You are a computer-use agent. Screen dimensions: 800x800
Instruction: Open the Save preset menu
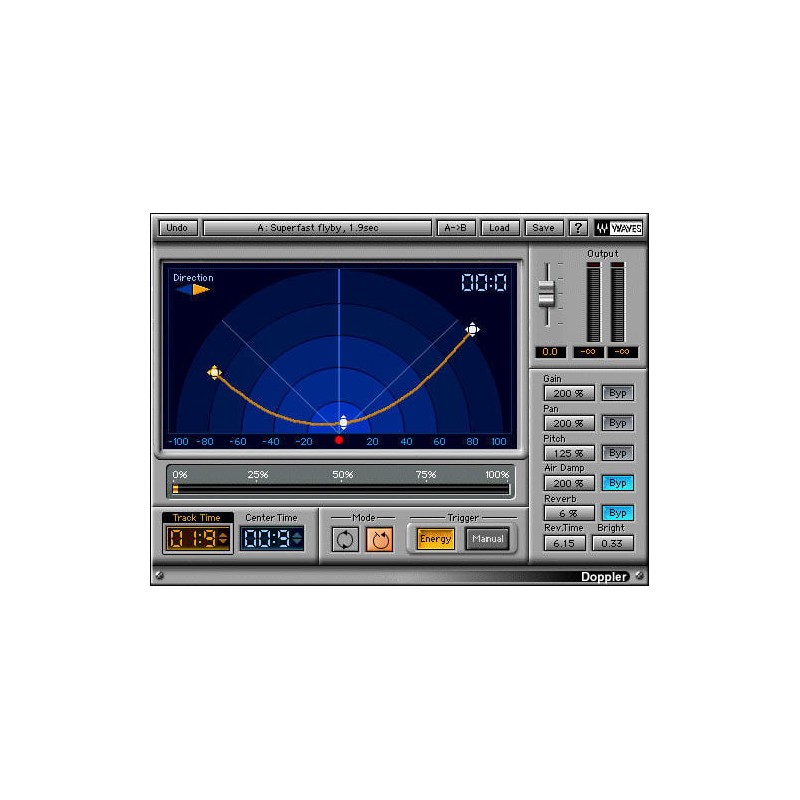click(x=543, y=228)
